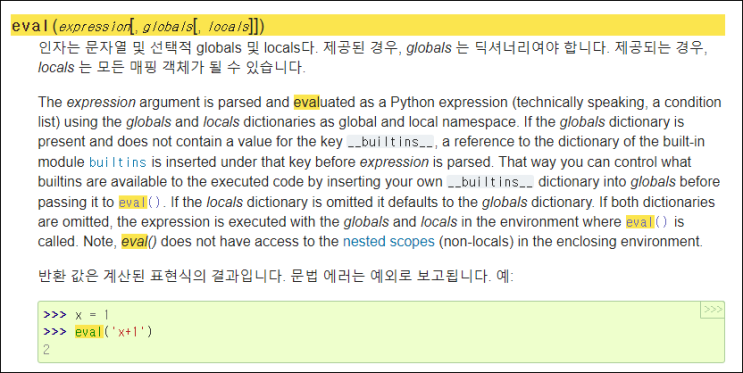The width and height of the screenshot is (743, 373).
Task: Click the Korean paragraph beginning "인자는 문자열"
Action: pyautogui.click(x=373, y=58)
